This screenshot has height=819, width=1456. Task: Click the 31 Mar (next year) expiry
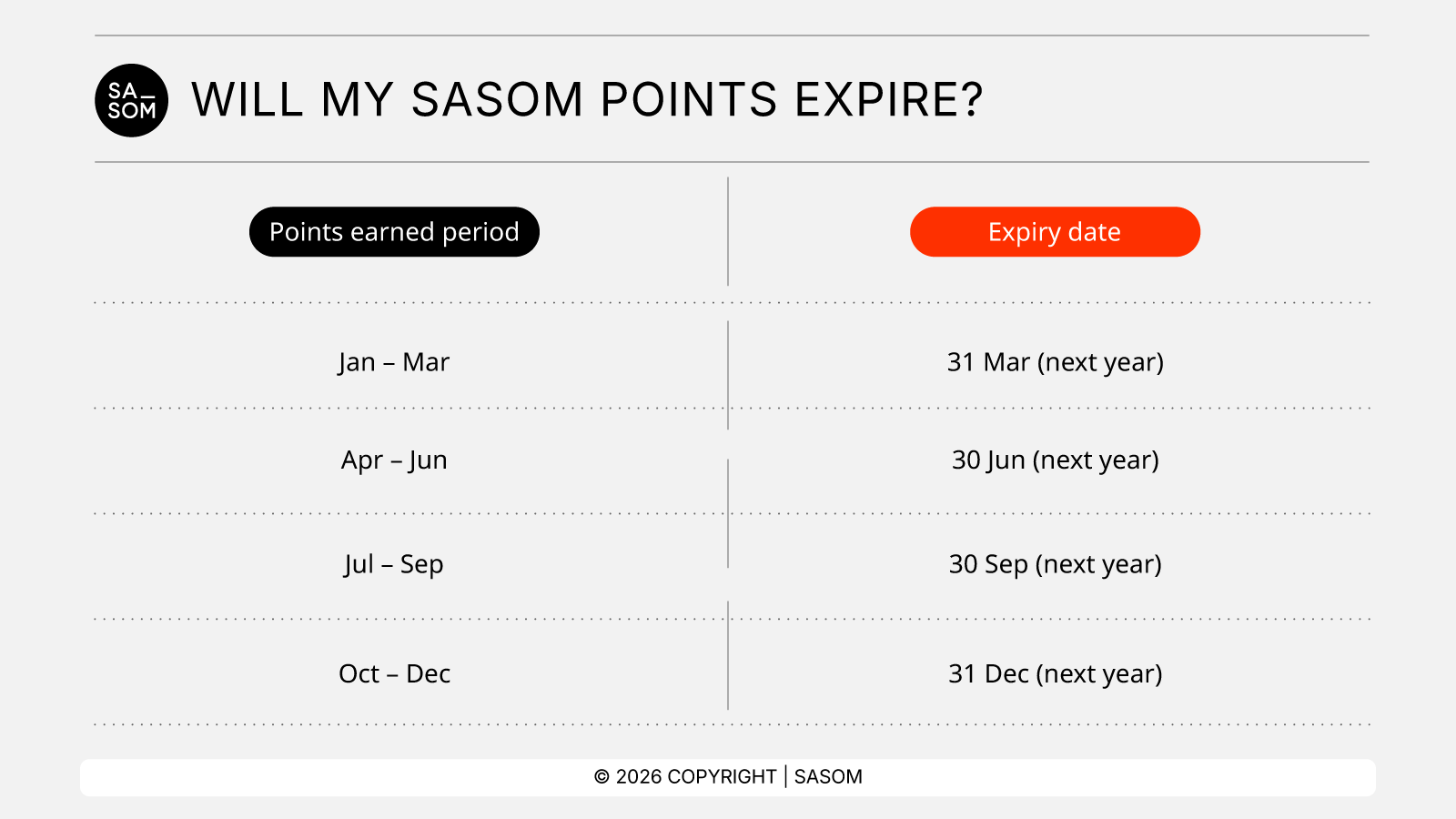(1055, 362)
